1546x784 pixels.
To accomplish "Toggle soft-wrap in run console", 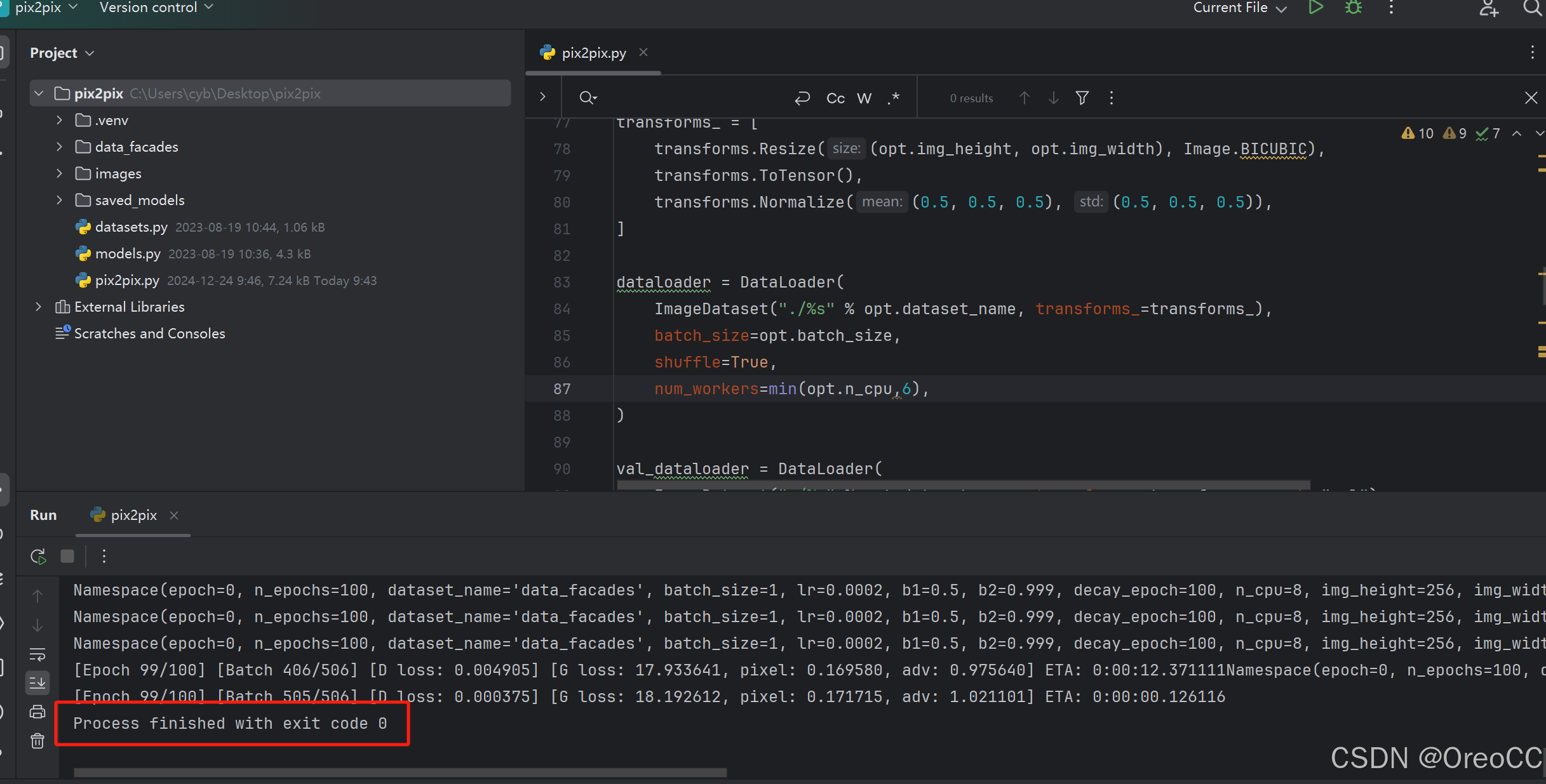I will 37,654.
